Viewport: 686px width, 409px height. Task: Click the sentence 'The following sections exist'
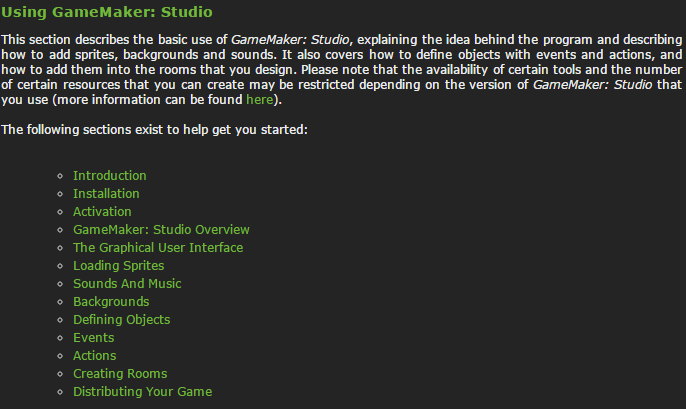(154, 130)
